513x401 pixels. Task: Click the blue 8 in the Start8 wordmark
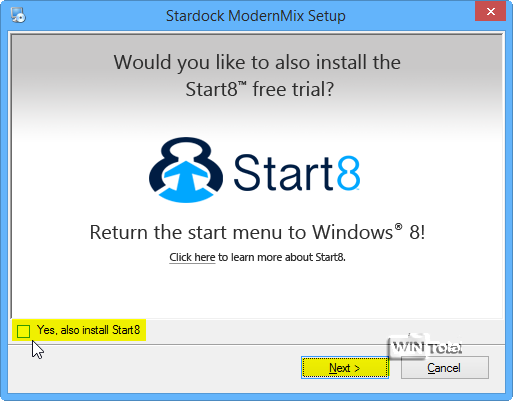[x=348, y=173]
